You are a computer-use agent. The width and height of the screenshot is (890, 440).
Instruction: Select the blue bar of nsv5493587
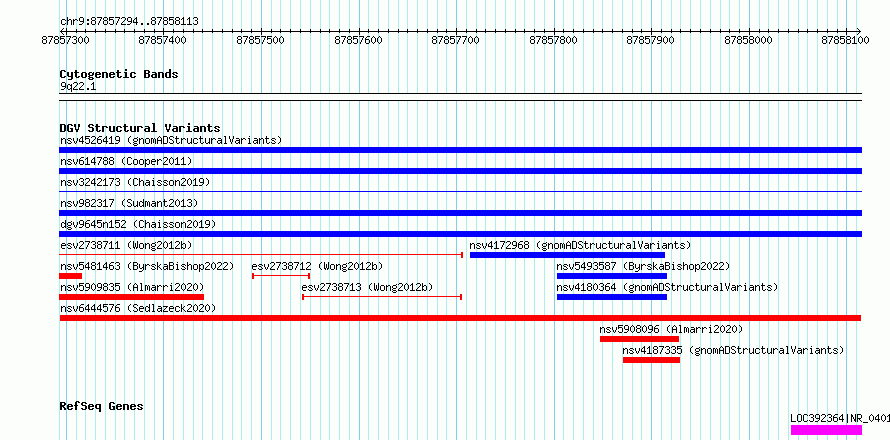612,275
